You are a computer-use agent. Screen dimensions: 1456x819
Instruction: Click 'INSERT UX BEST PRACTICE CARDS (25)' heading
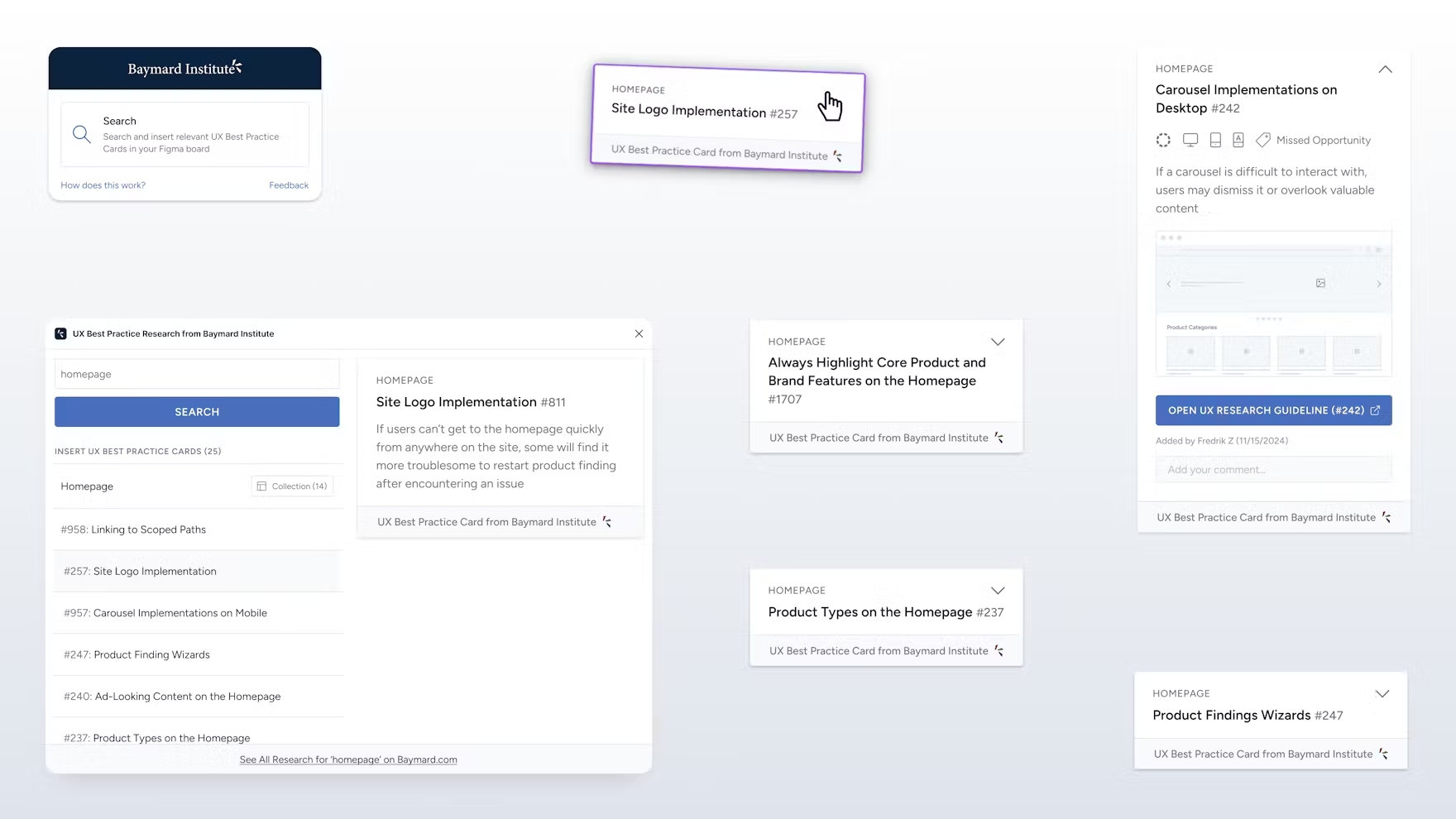137,451
